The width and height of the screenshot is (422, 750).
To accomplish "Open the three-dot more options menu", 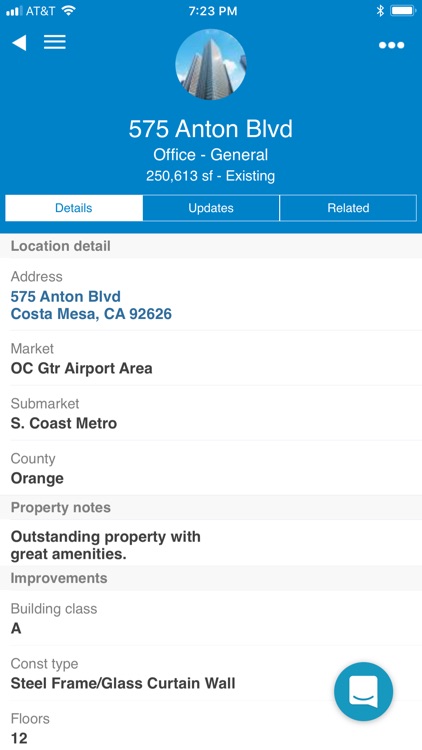I will (391, 45).
